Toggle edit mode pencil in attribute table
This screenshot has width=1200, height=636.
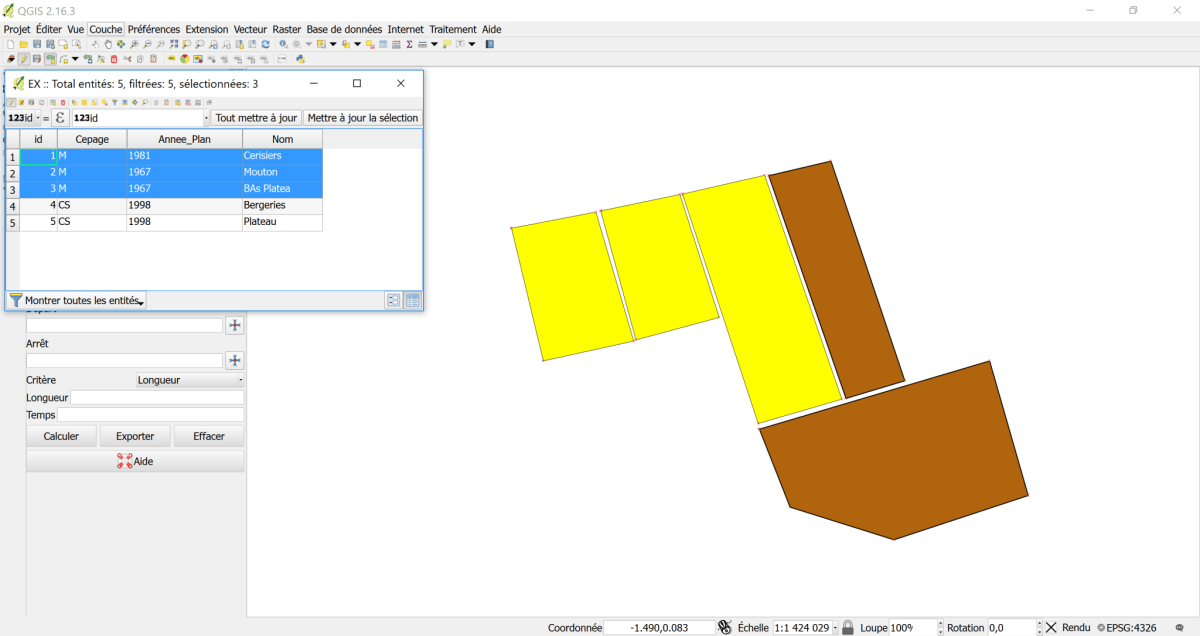[x=11, y=103]
